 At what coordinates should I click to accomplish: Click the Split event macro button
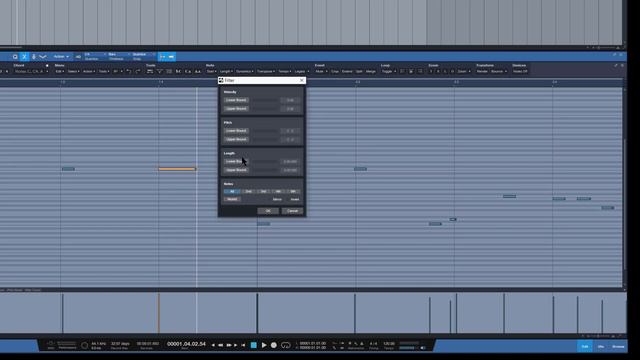coord(359,71)
